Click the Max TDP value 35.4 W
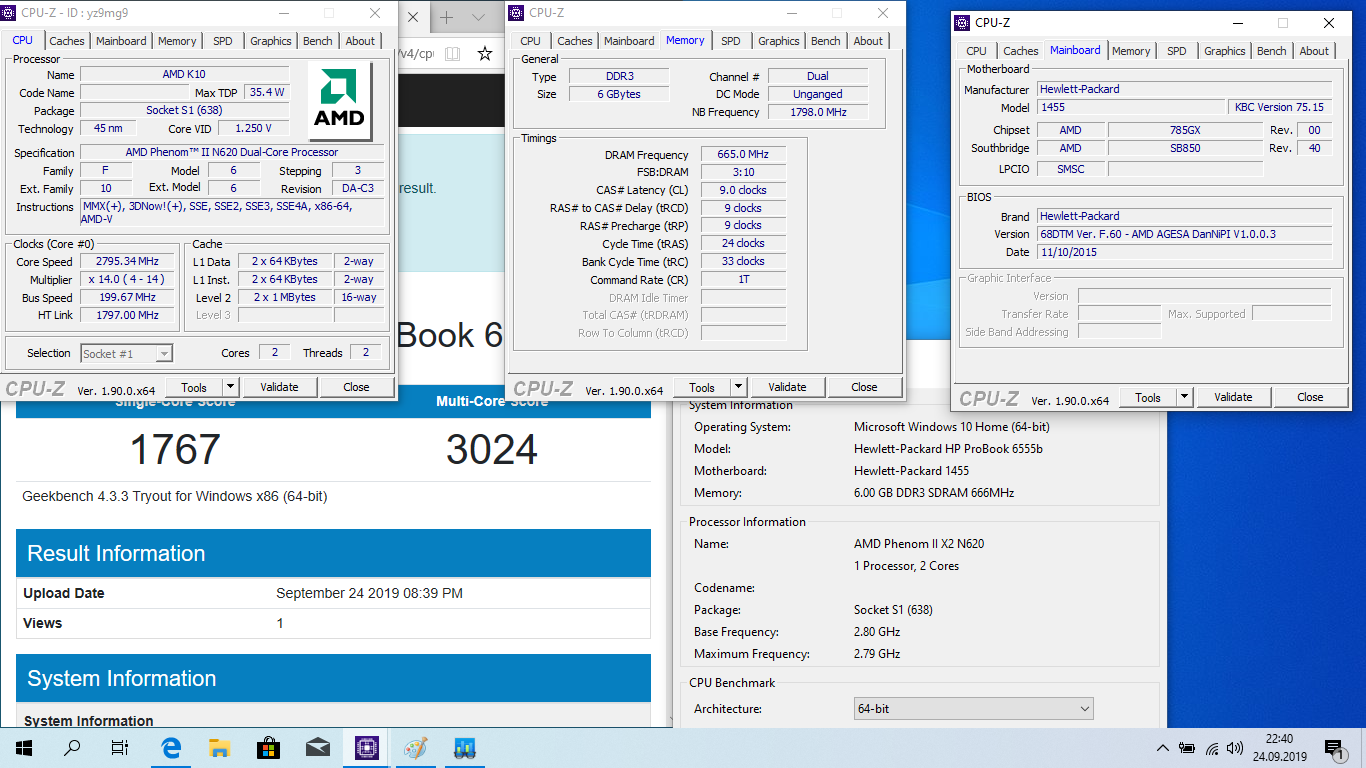Image resolution: width=1366 pixels, height=768 pixels. (x=267, y=92)
